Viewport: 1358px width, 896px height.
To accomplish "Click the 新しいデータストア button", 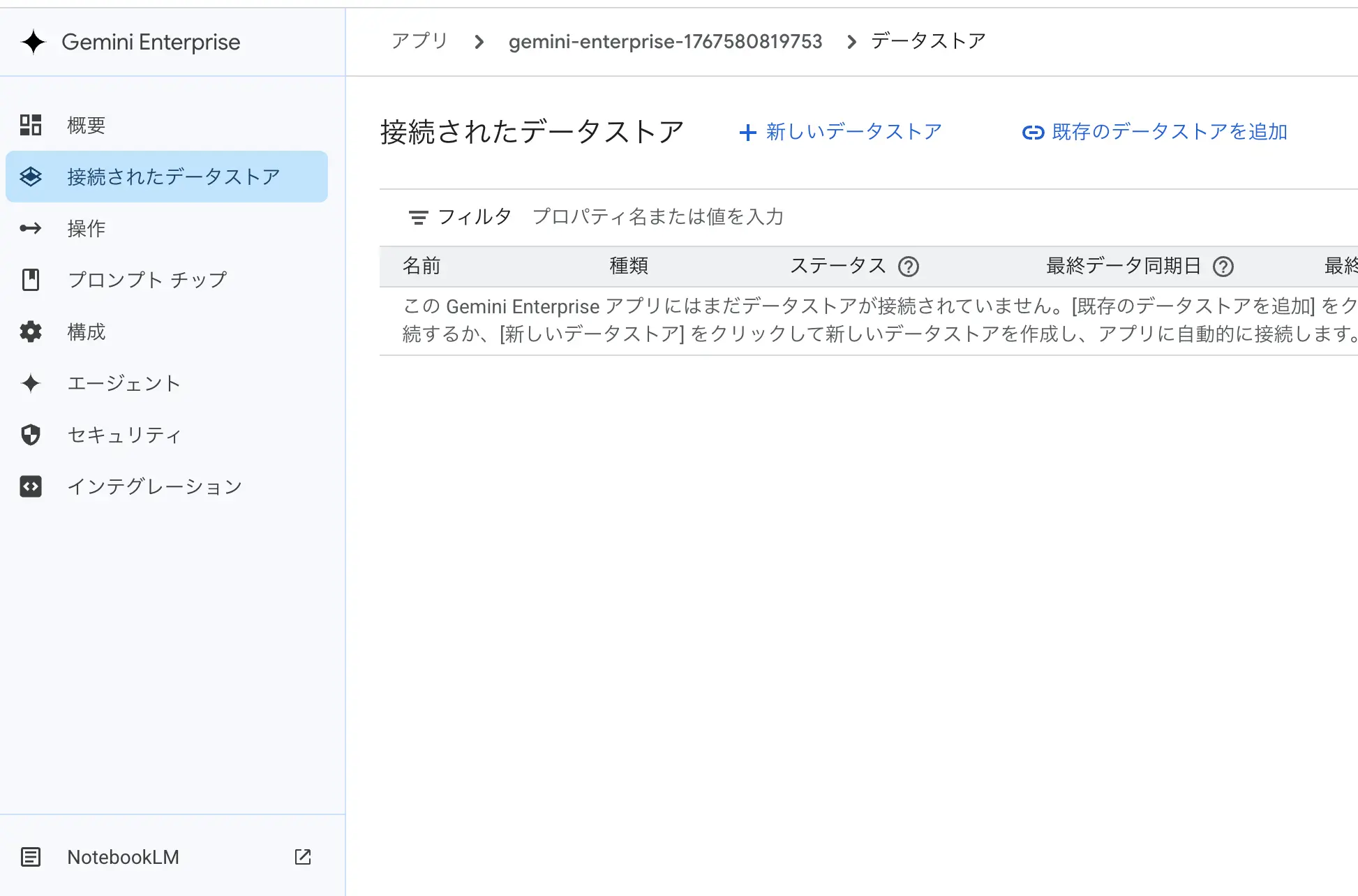I will click(x=841, y=132).
